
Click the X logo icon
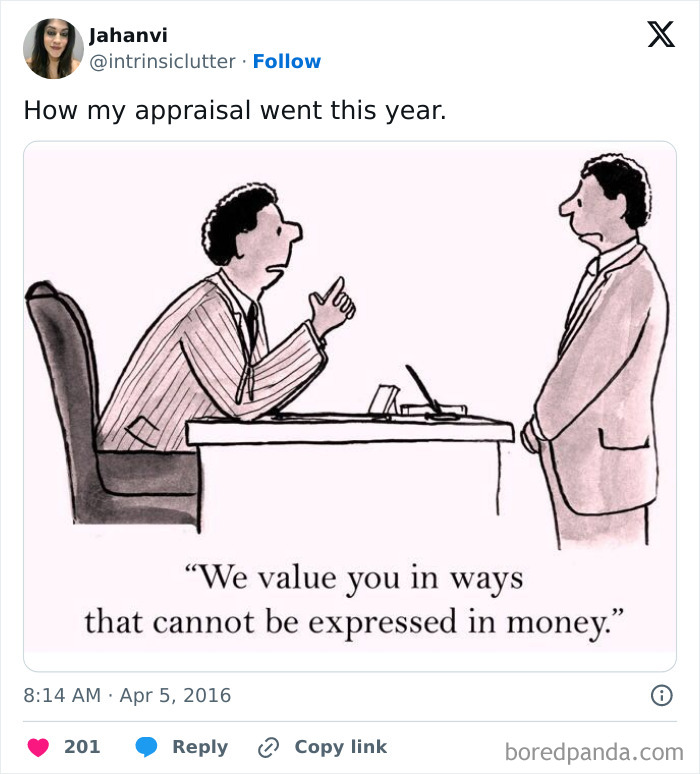pos(660,35)
